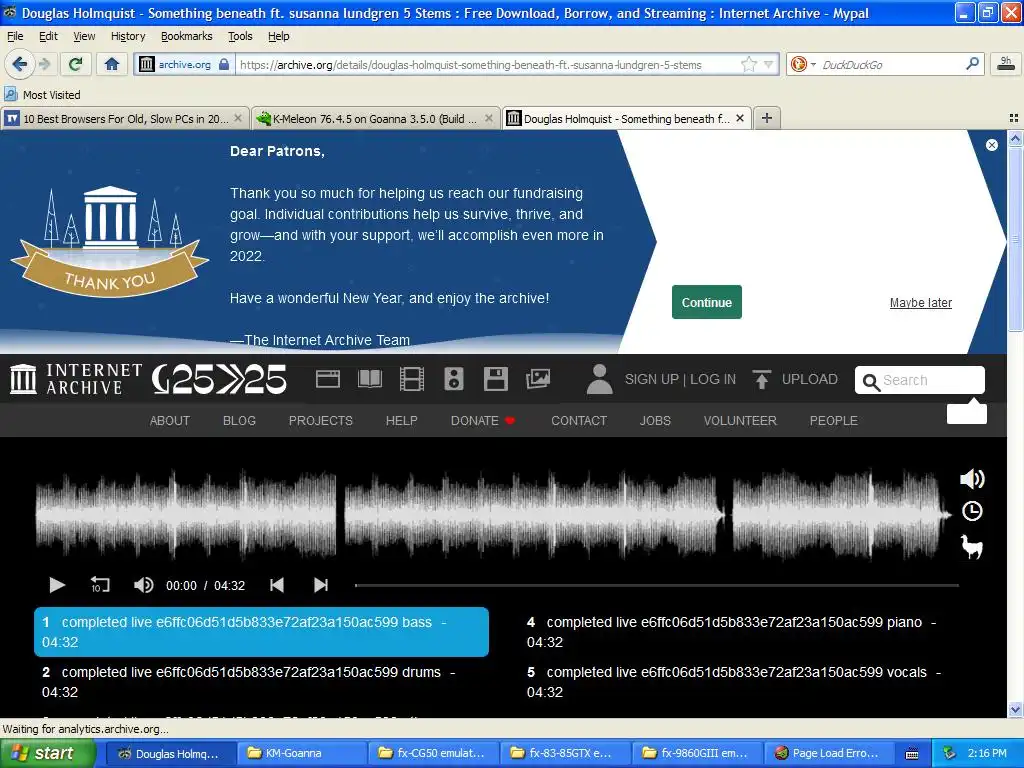Viewport: 1024px width, 768px height.
Task: Bookmark page with the star icon
Action: coord(748,64)
